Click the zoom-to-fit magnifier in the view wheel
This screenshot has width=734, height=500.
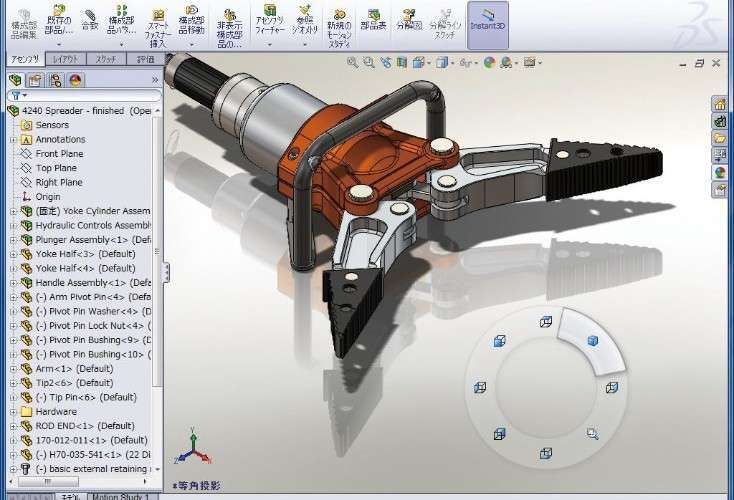[x=592, y=434]
